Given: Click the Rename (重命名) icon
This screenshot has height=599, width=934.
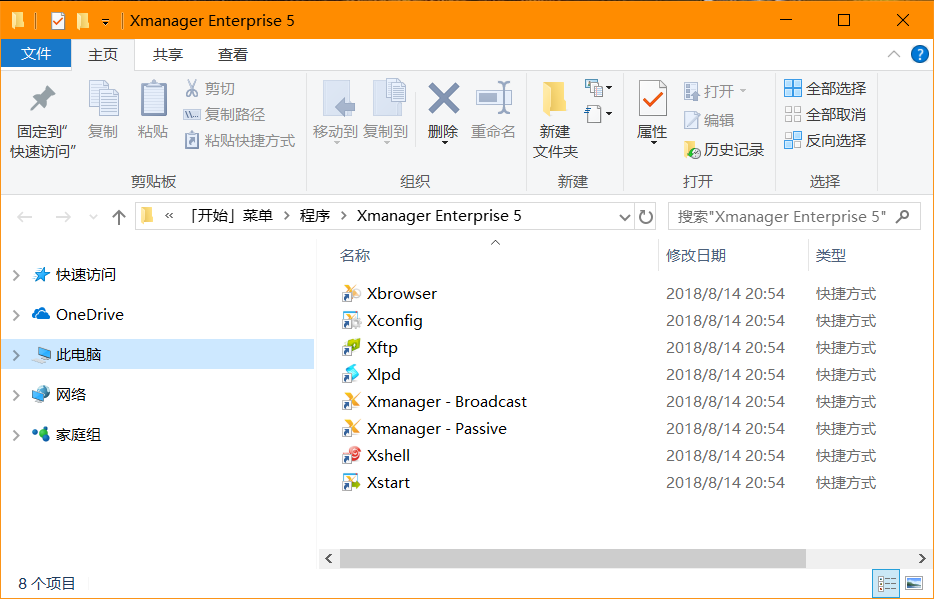Looking at the screenshot, I should pos(494,98).
